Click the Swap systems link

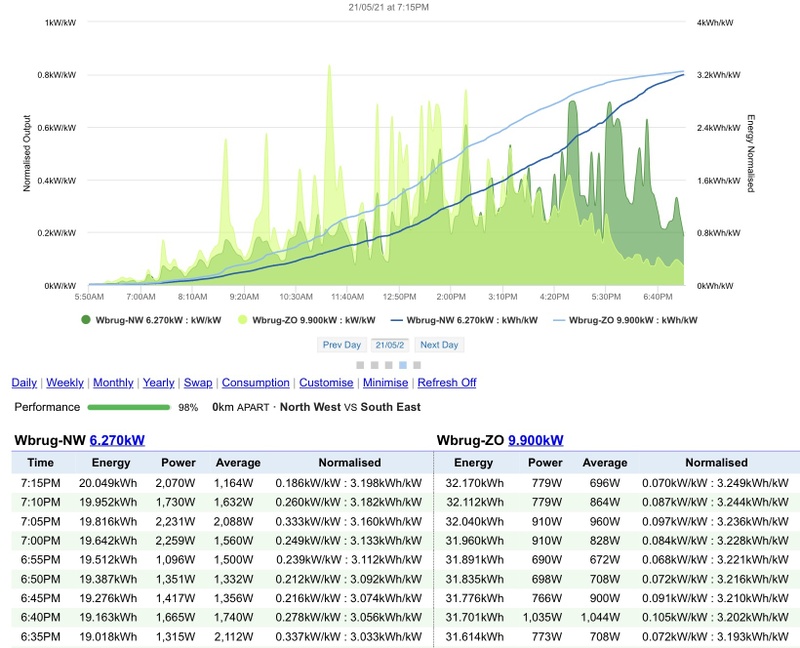tap(198, 383)
